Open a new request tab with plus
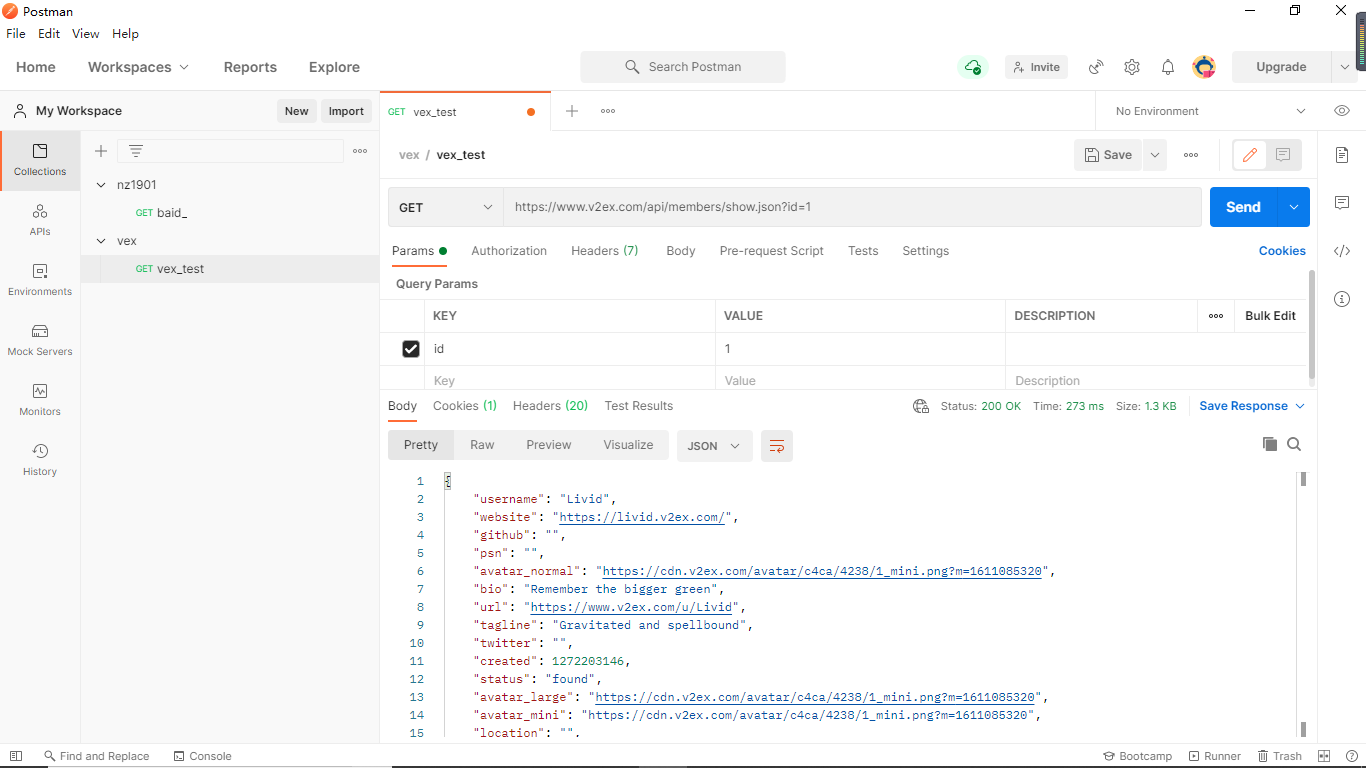Viewport: 1366px width, 768px height. tap(572, 111)
